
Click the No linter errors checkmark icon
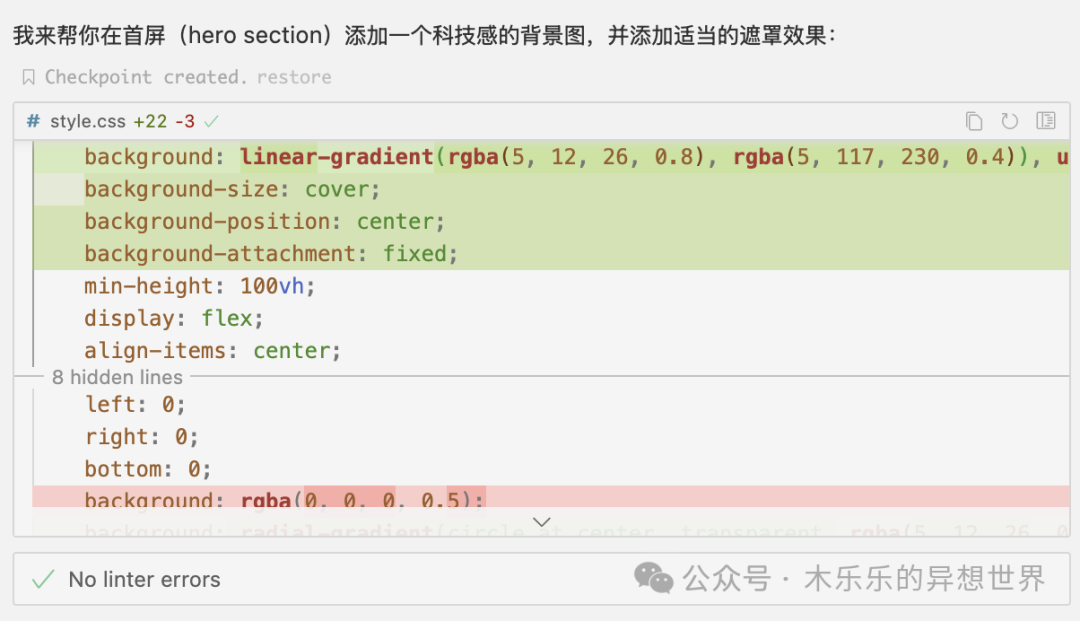tap(43, 579)
